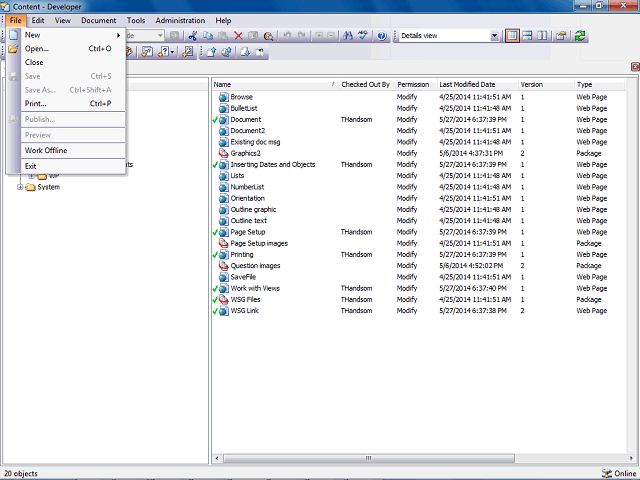Click the horizontal scrollbar thumb

coord(369,458)
